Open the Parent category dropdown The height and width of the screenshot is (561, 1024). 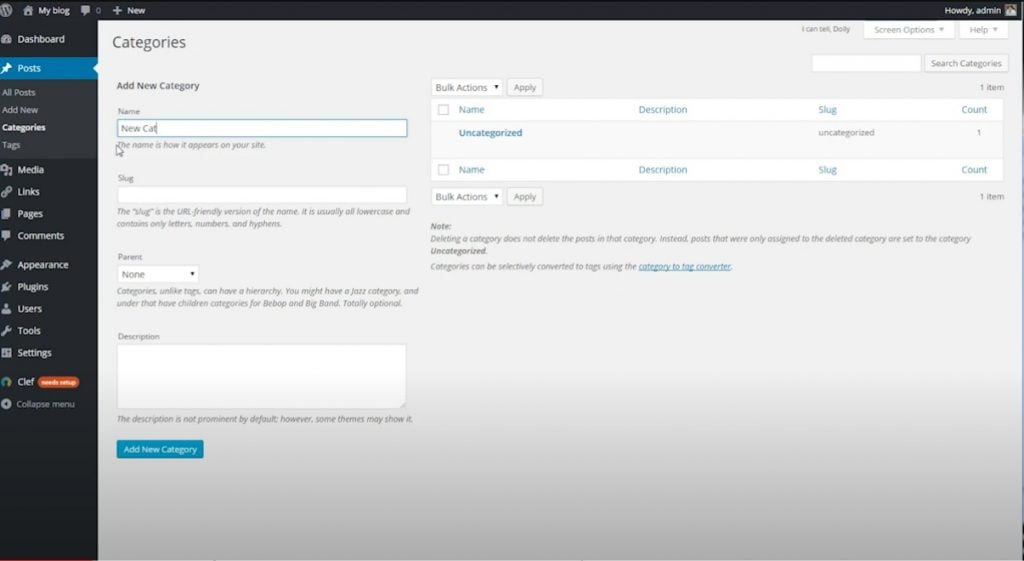tap(158, 274)
